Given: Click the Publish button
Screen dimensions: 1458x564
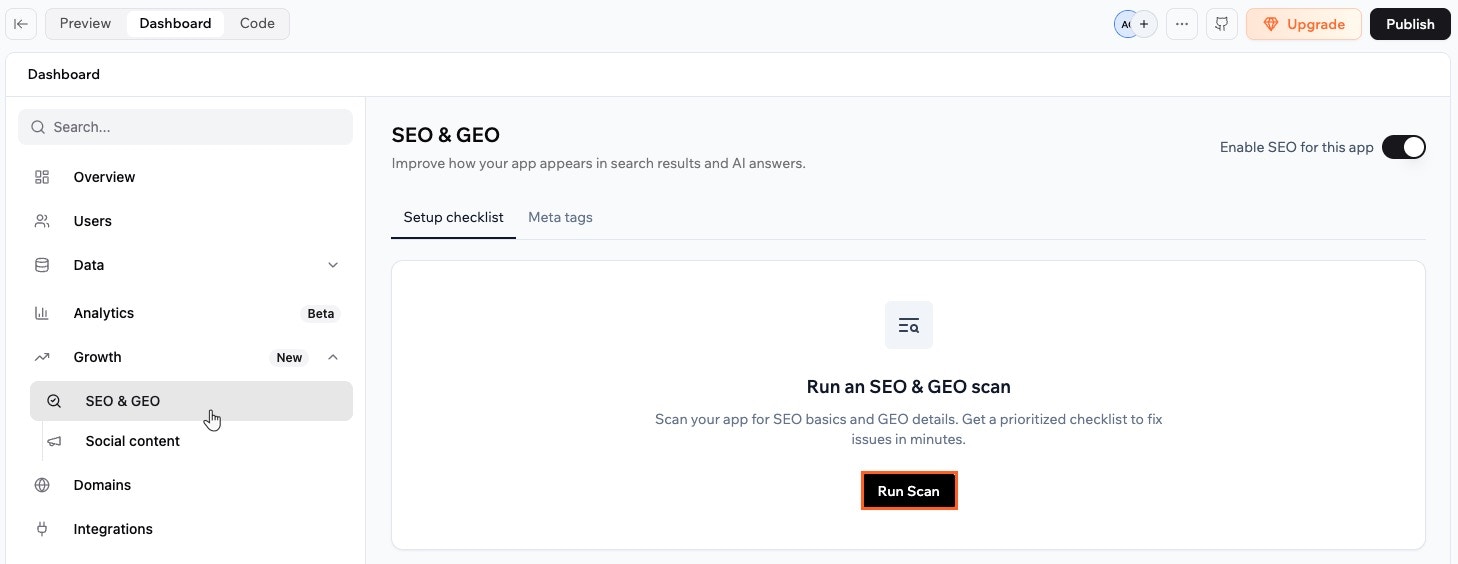Looking at the screenshot, I should pyautogui.click(x=1410, y=24).
